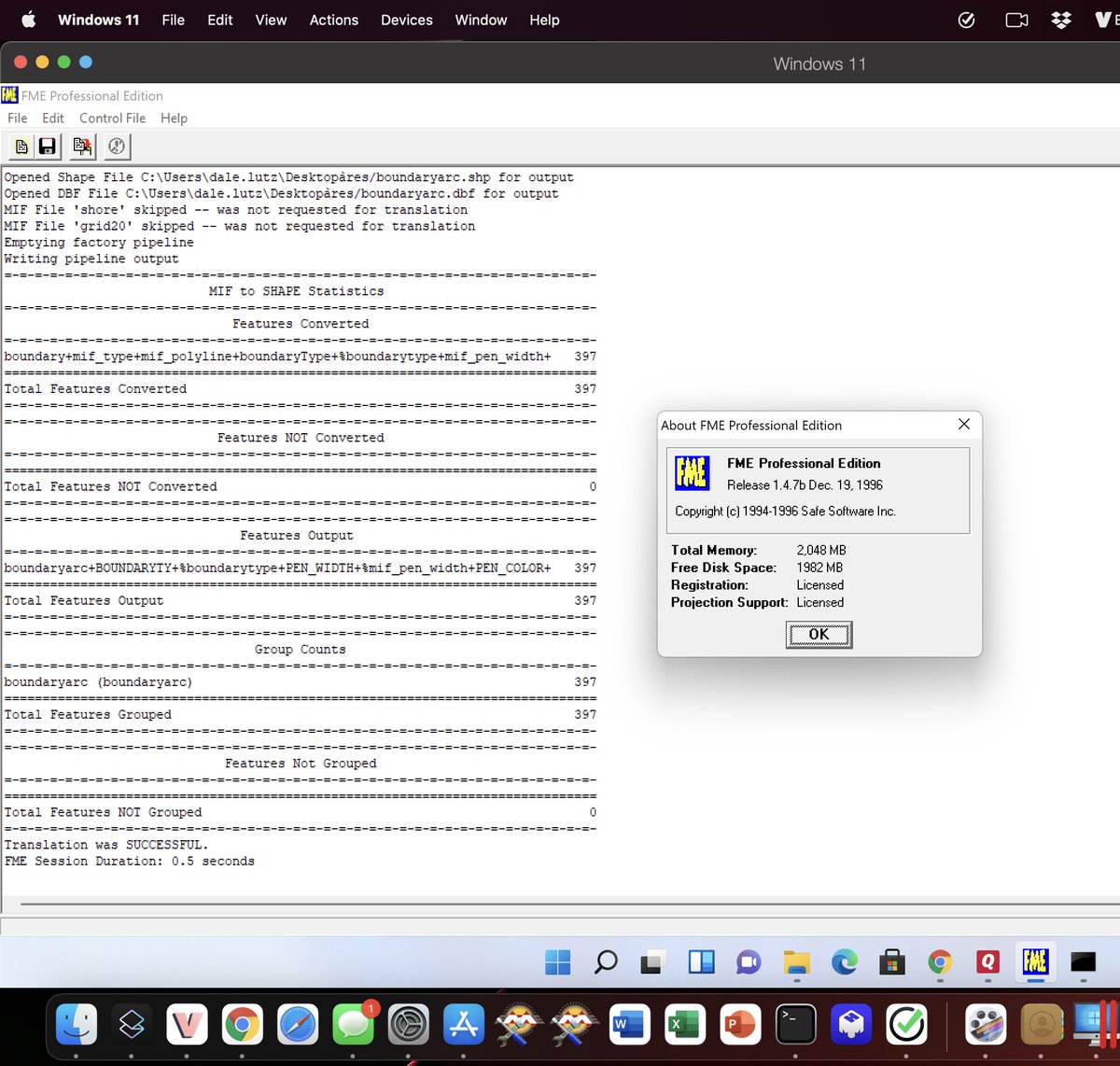Click the new document toolbar icon in FME
The height and width of the screenshot is (1066, 1120).
(x=21, y=147)
